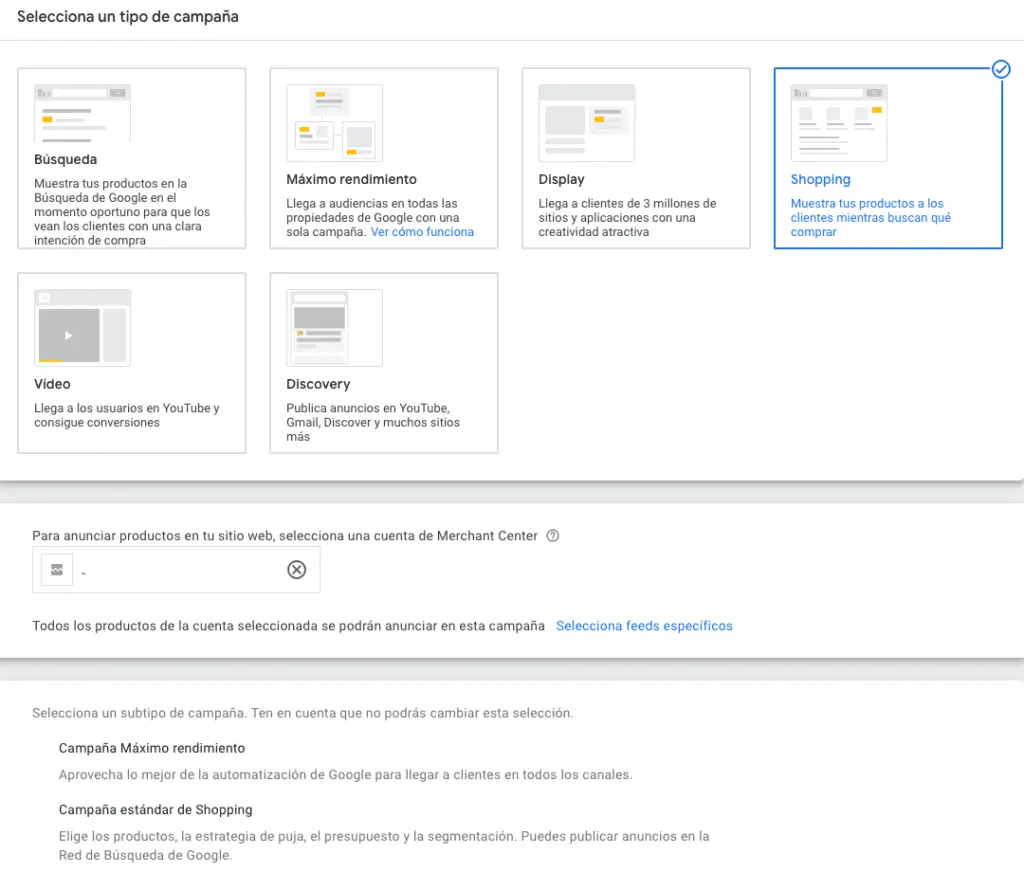Pick the Vídeo campaign type title
This screenshot has height=872, width=1024.
[52, 384]
